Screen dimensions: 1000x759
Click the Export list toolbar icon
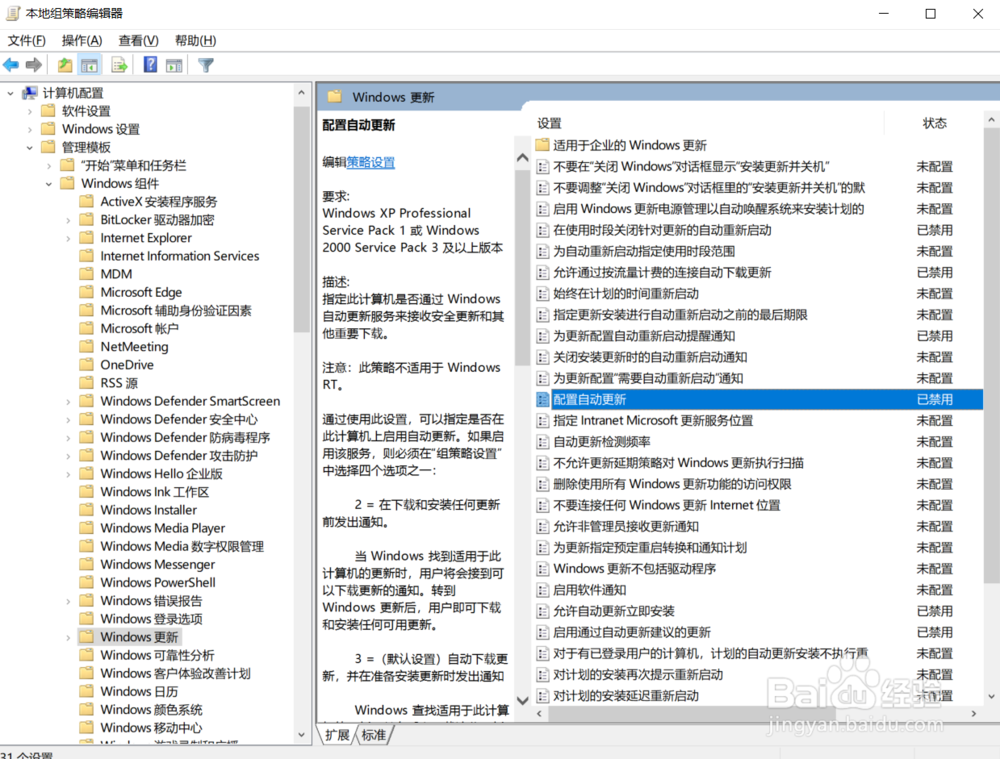coord(119,65)
